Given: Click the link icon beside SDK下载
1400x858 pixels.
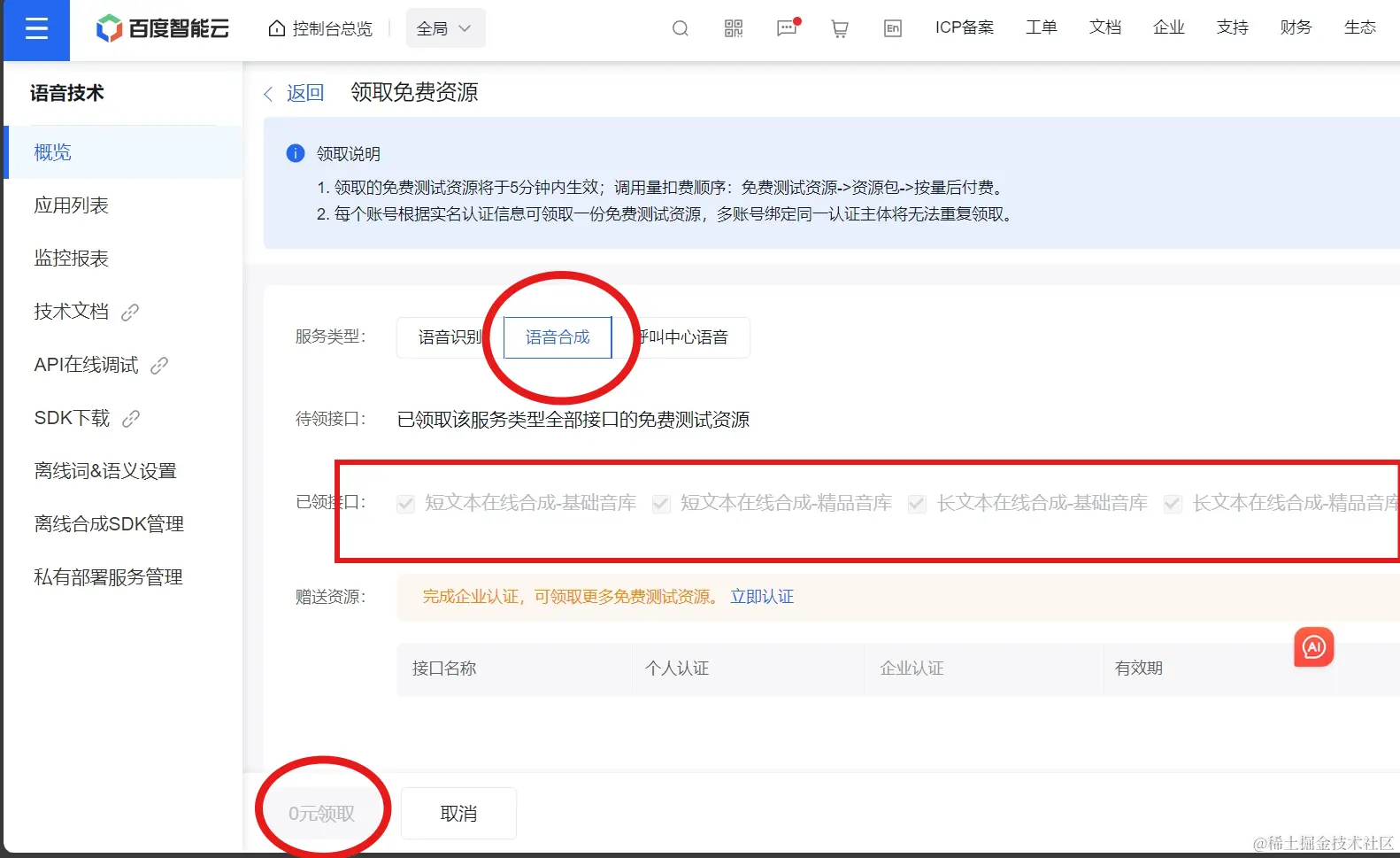Looking at the screenshot, I should [x=131, y=419].
